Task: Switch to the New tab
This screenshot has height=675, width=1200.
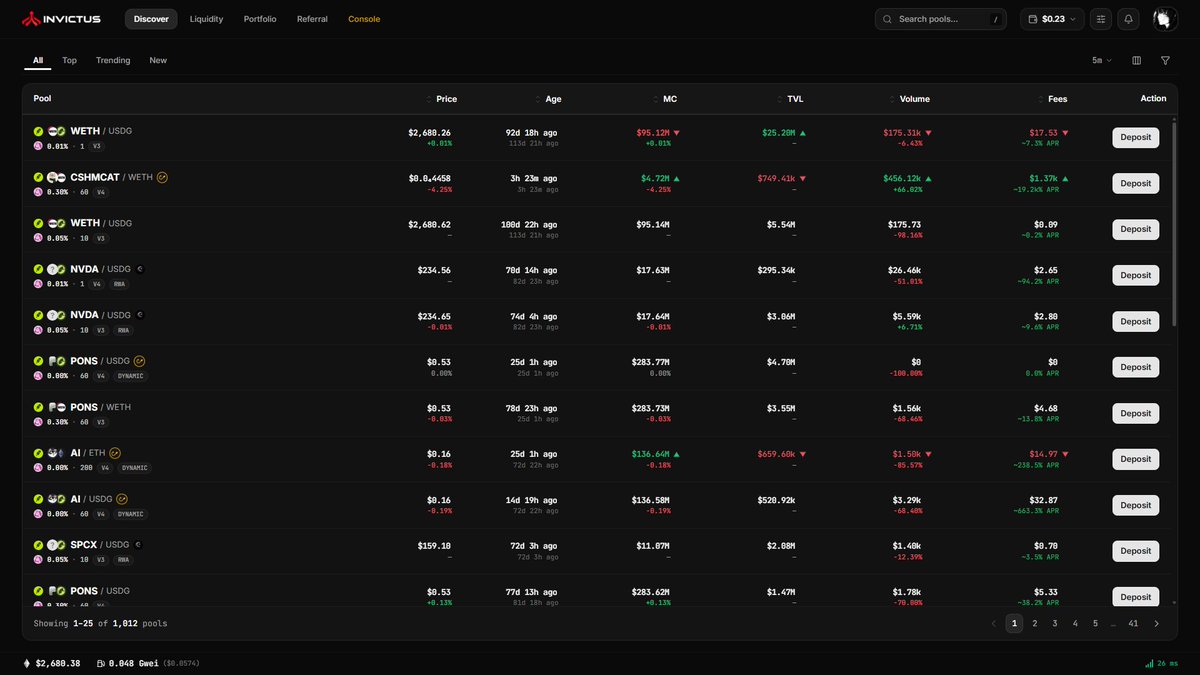Action: (158, 61)
